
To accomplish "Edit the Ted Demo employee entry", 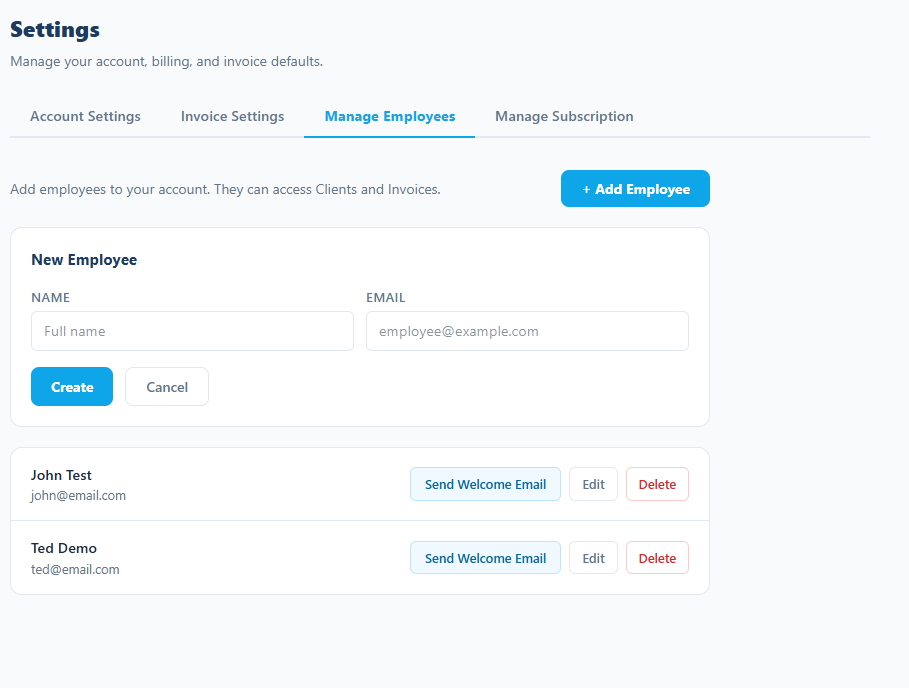I will pos(593,558).
